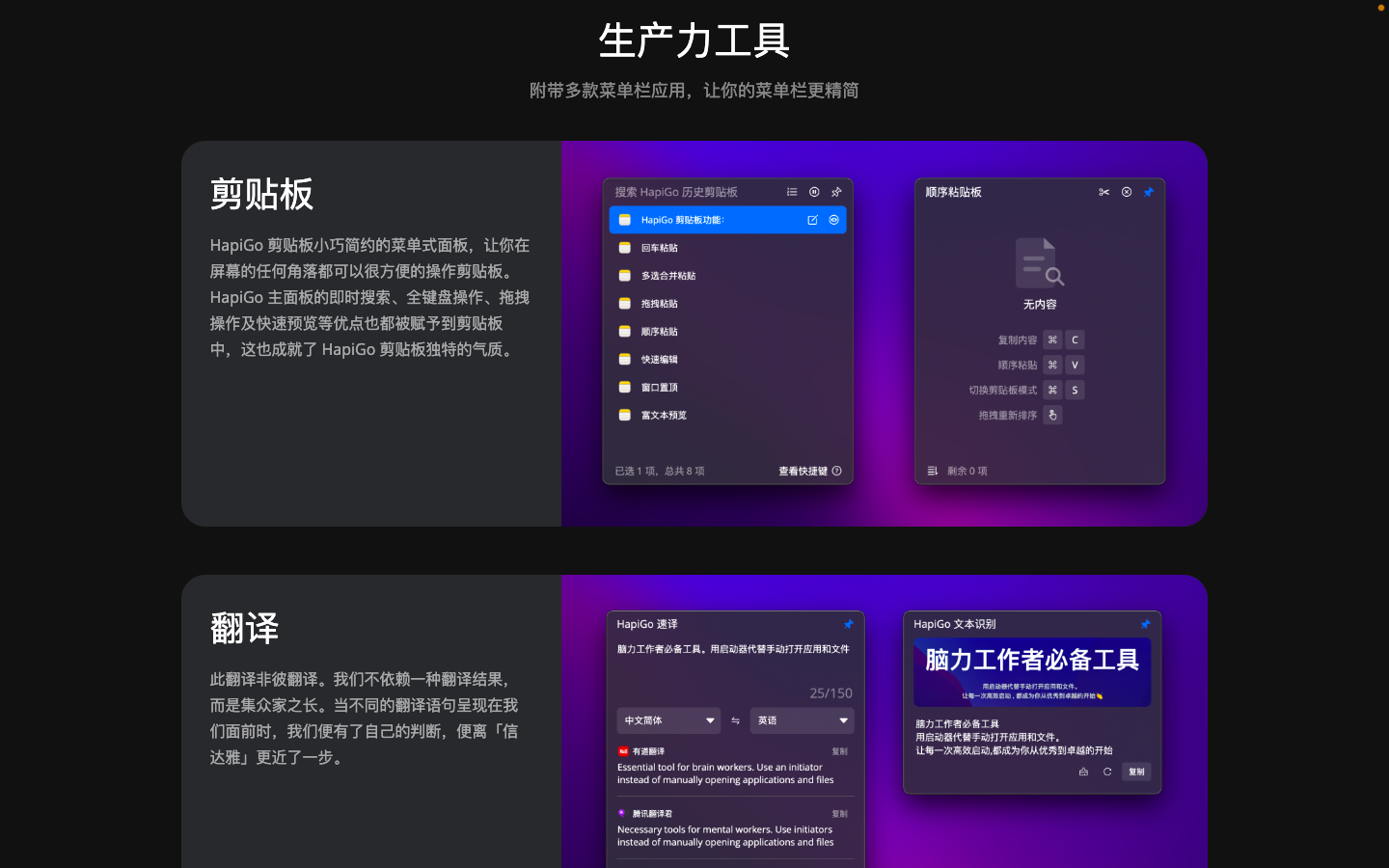Click the list view icon in the clipboard history header
The image size is (1389, 868).
click(792, 192)
